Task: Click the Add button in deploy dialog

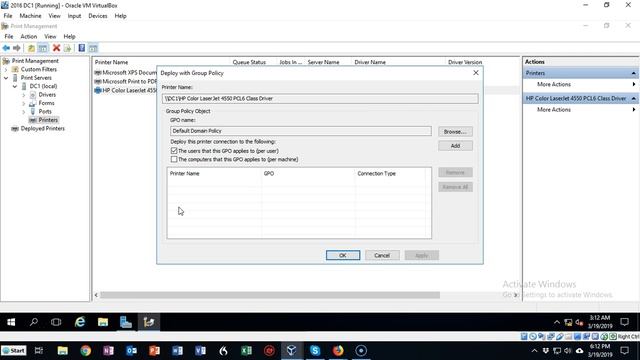Action: tap(456, 146)
